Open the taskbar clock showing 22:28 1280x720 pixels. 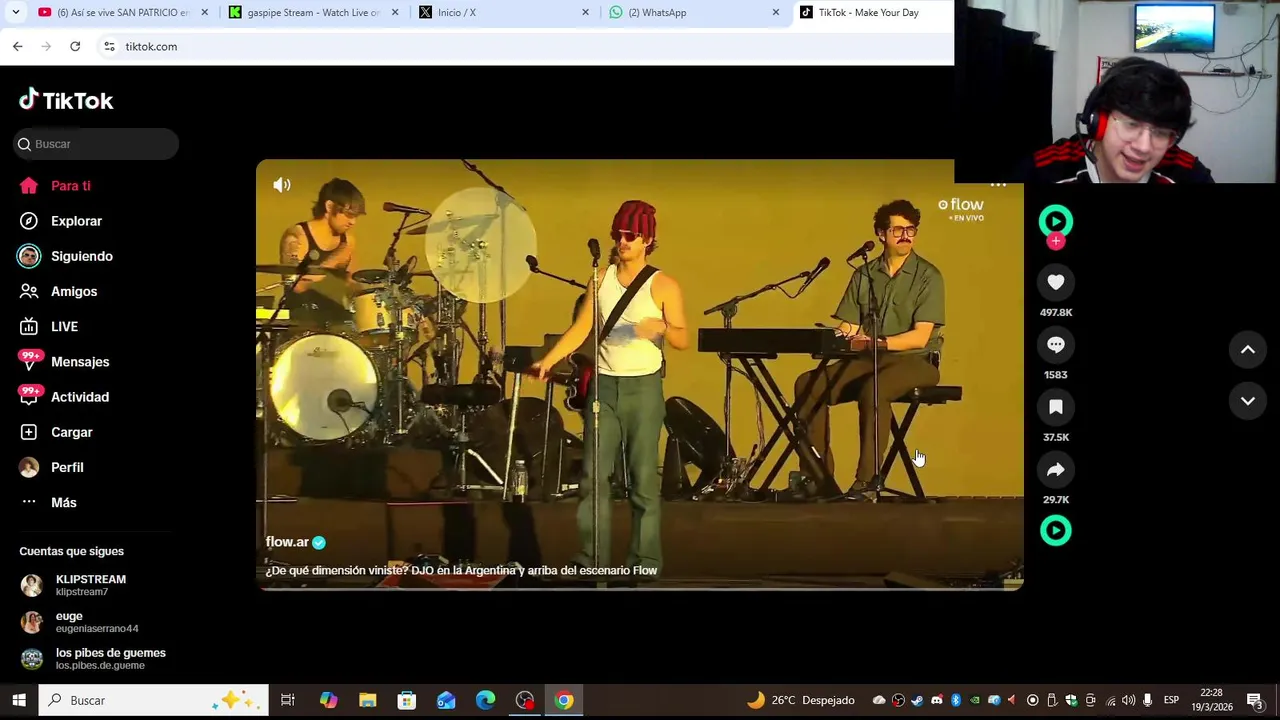[1211, 700]
